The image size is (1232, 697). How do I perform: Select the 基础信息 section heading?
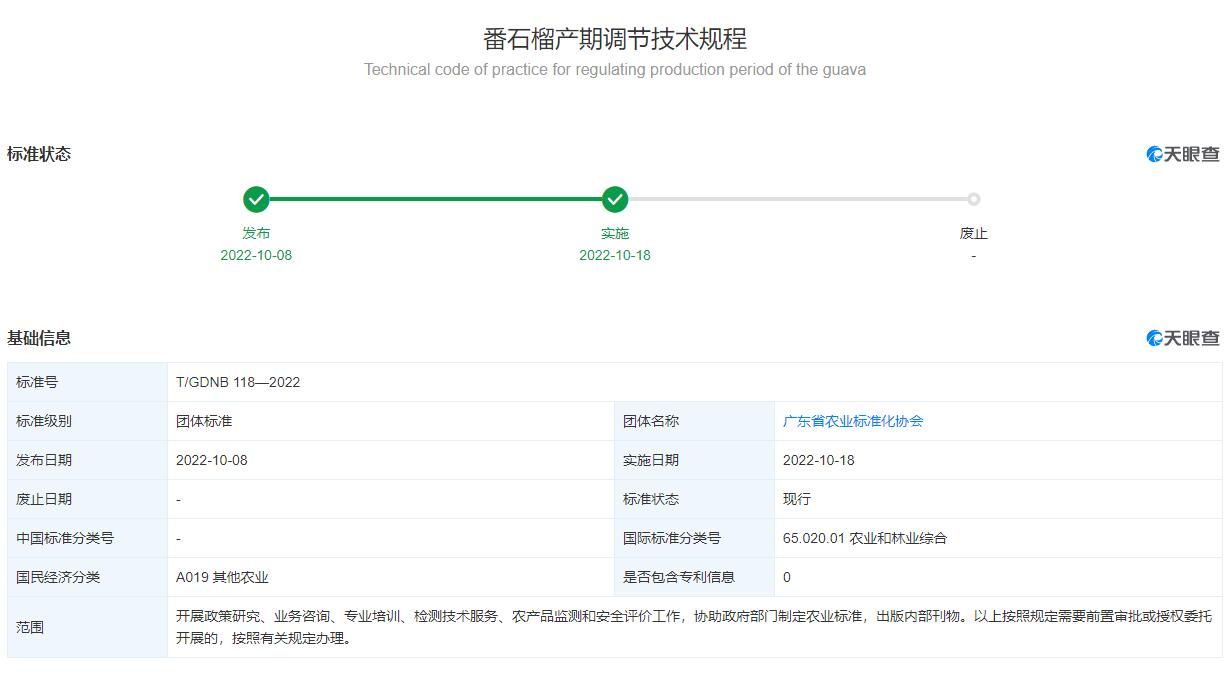39,338
